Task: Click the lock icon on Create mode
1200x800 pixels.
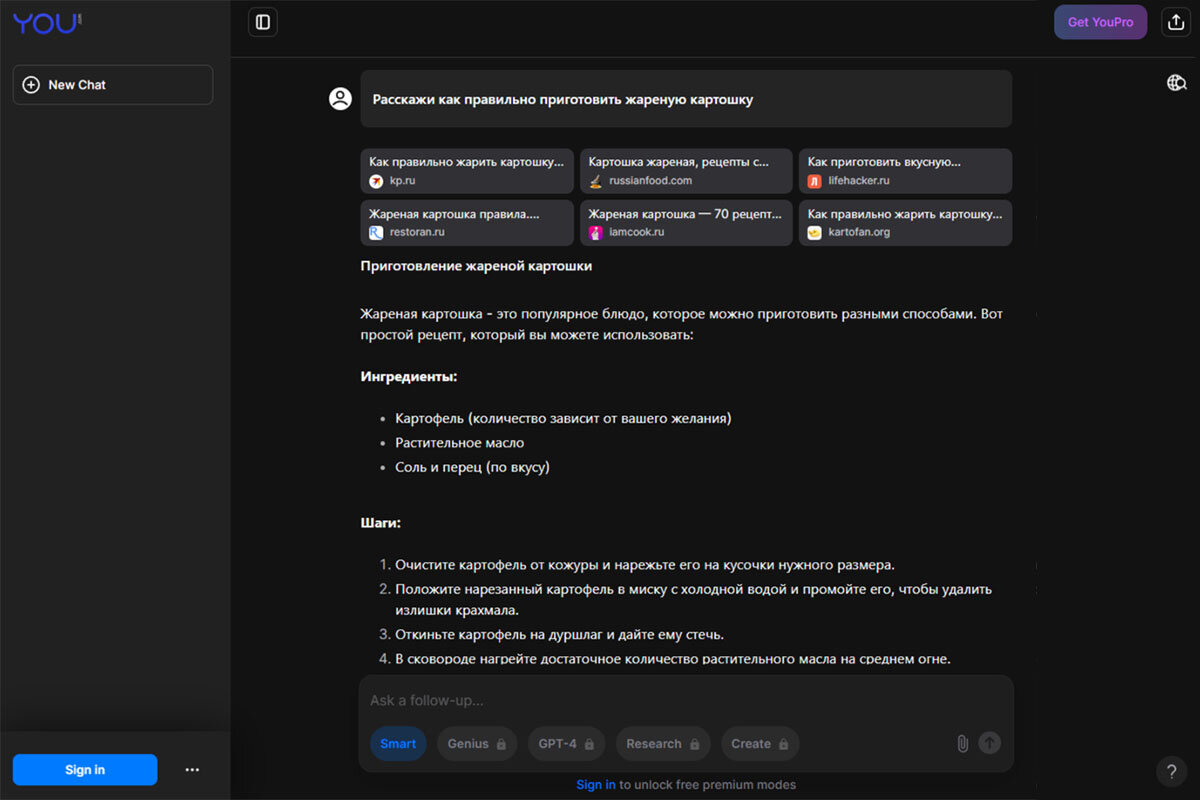Action: [x=783, y=744]
